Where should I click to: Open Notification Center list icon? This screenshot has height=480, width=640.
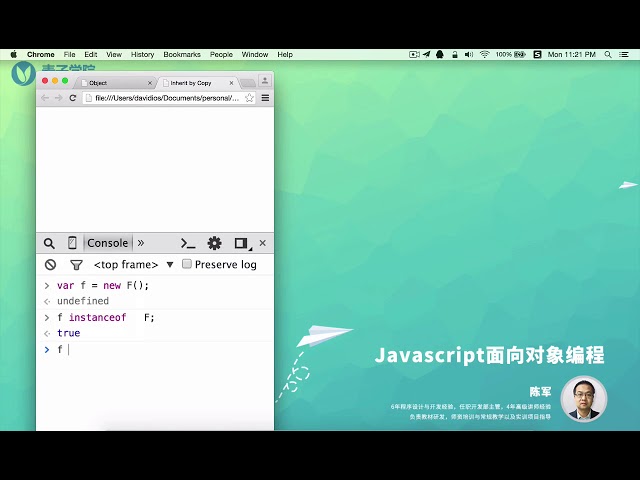[x=624, y=54]
